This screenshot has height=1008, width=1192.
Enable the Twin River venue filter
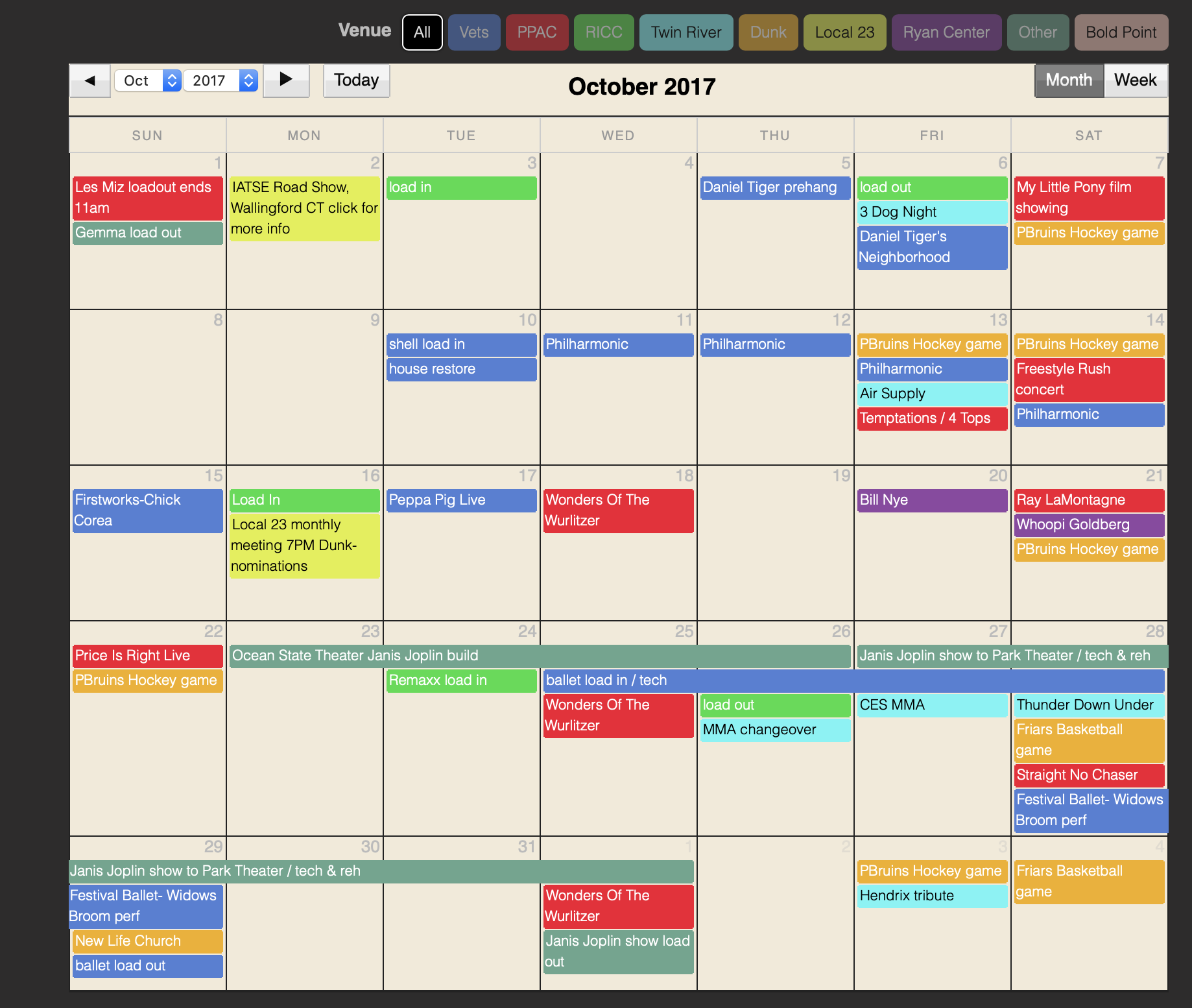tap(686, 32)
